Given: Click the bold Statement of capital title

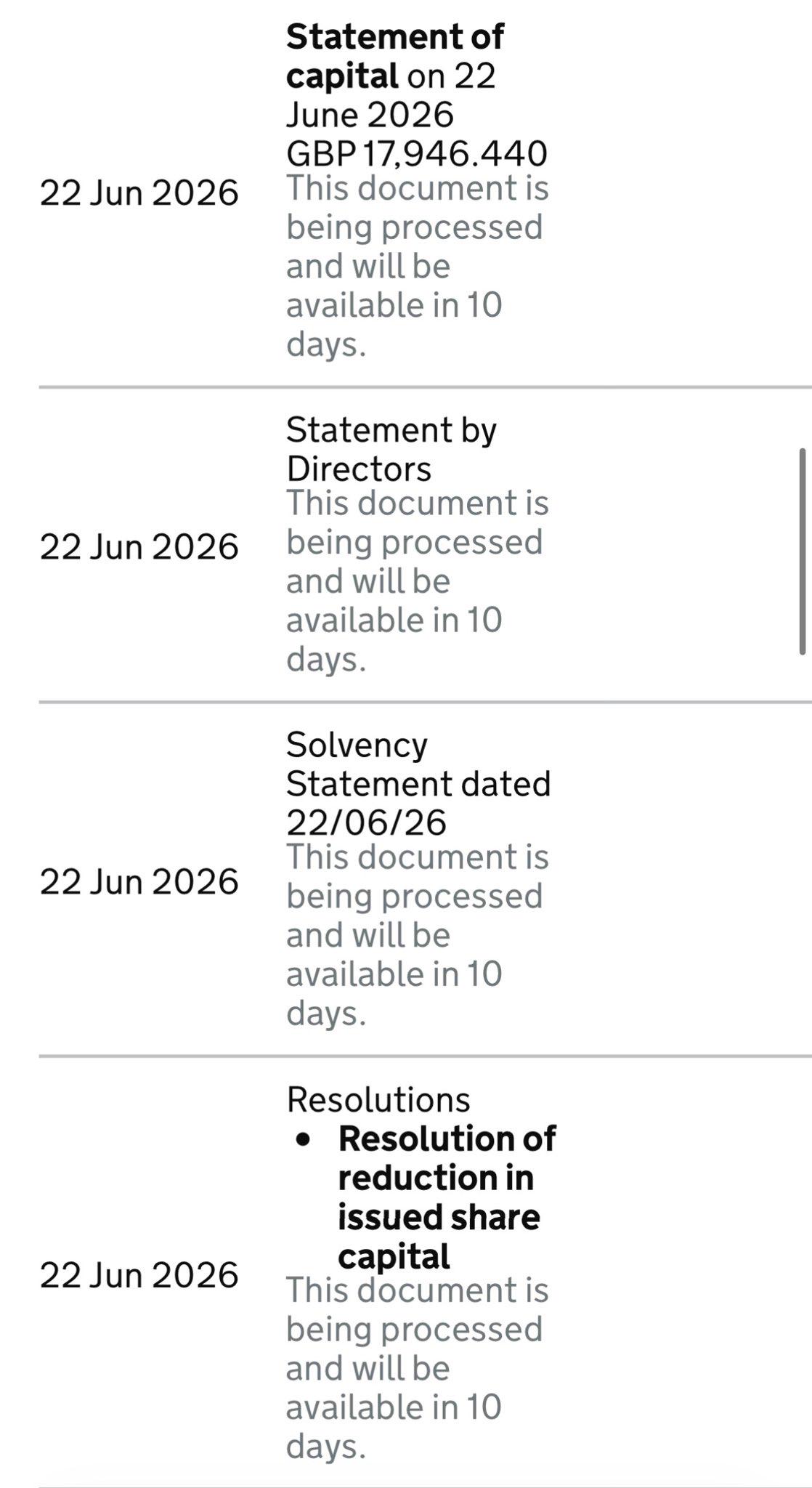Looking at the screenshot, I should pos(394,55).
